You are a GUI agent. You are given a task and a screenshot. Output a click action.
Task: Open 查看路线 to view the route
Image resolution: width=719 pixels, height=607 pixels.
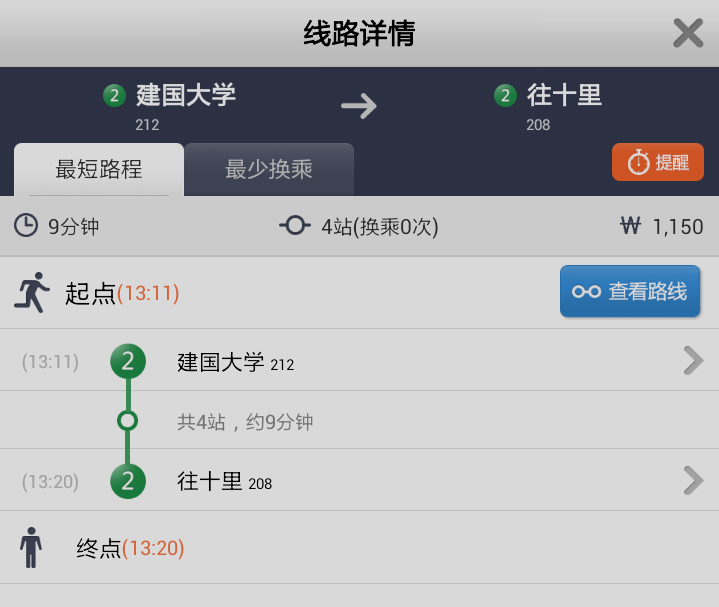tap(630, 291)
